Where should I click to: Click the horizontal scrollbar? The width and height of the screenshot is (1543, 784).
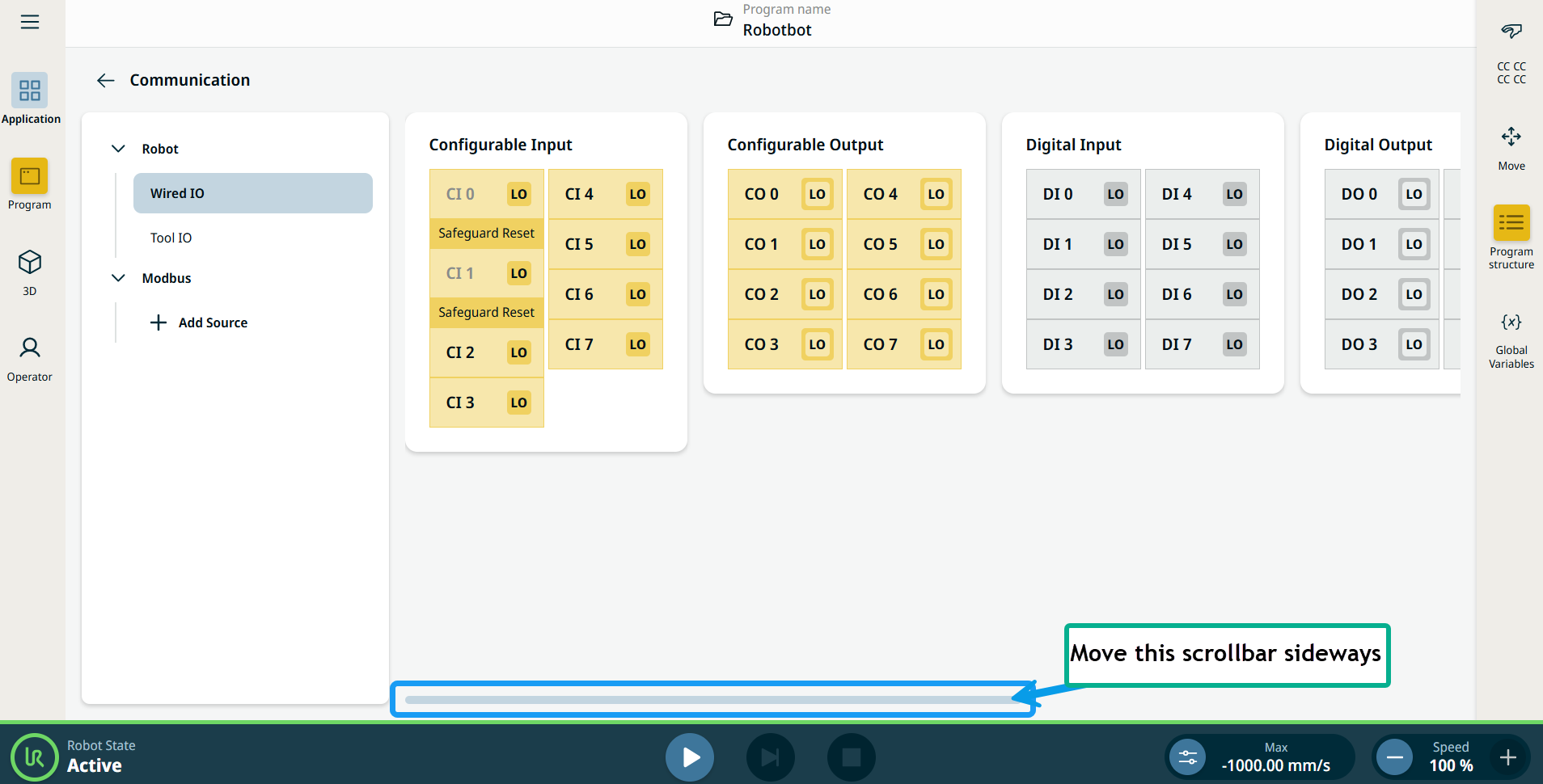coord(712,700)
